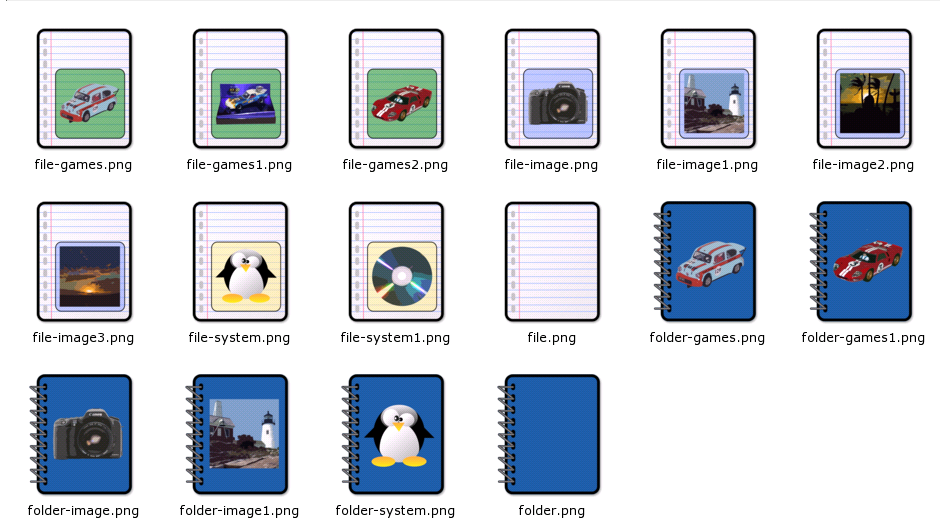Select the folder-games1.png red car notebook
Screen dimensions: 952x528
tap(860, 262)
